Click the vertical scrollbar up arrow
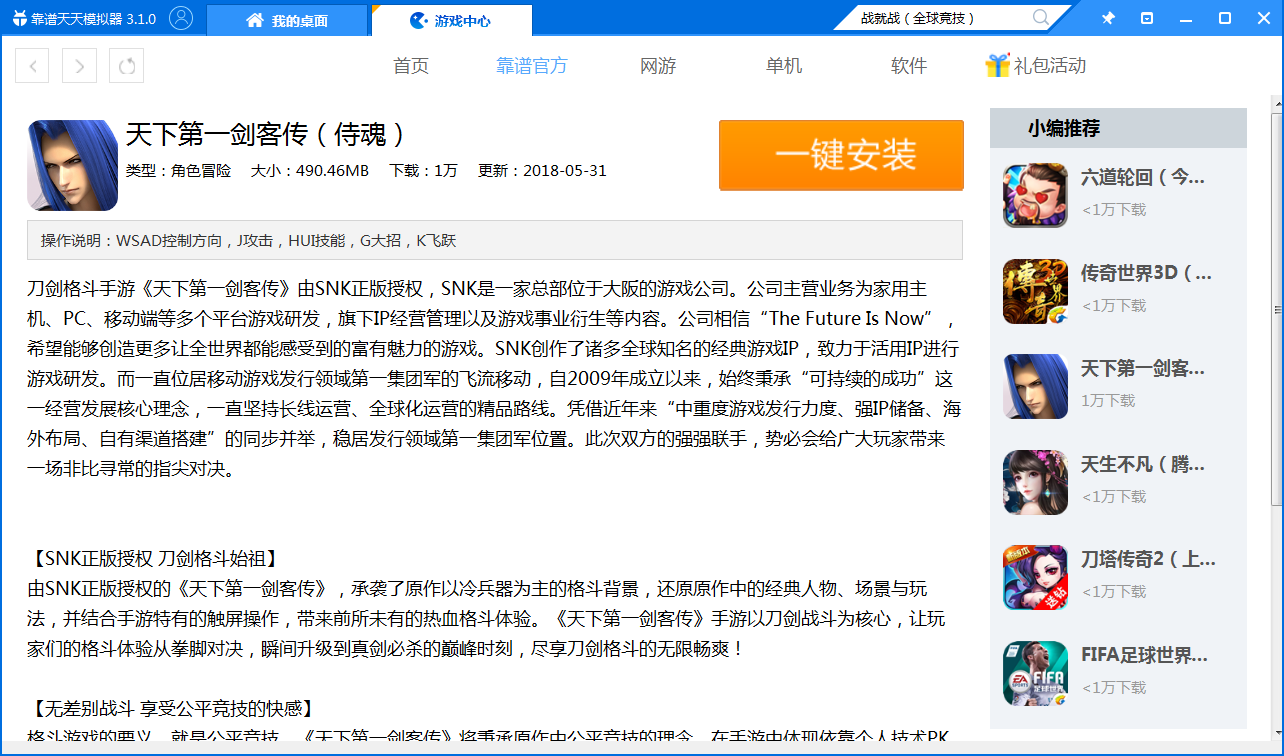The image size is (1284, 756). [x=1277, y=102]
